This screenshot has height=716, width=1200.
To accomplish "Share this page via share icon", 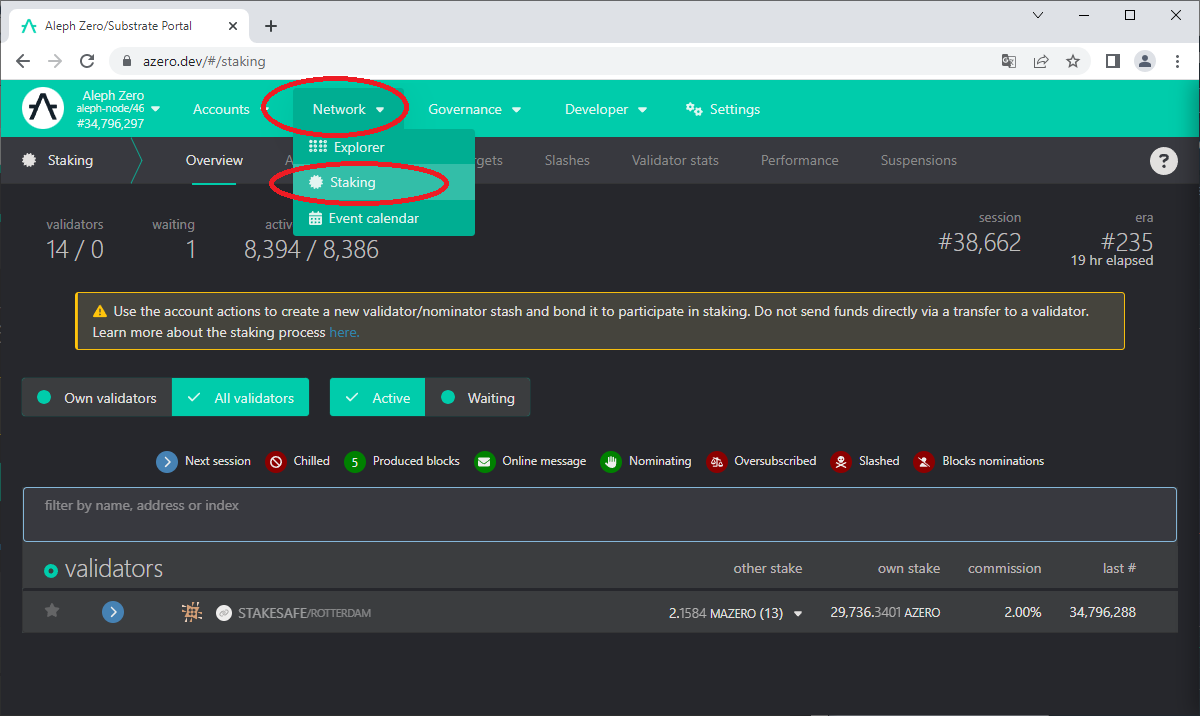I will pyautogui.click(x=1041, y=61).
